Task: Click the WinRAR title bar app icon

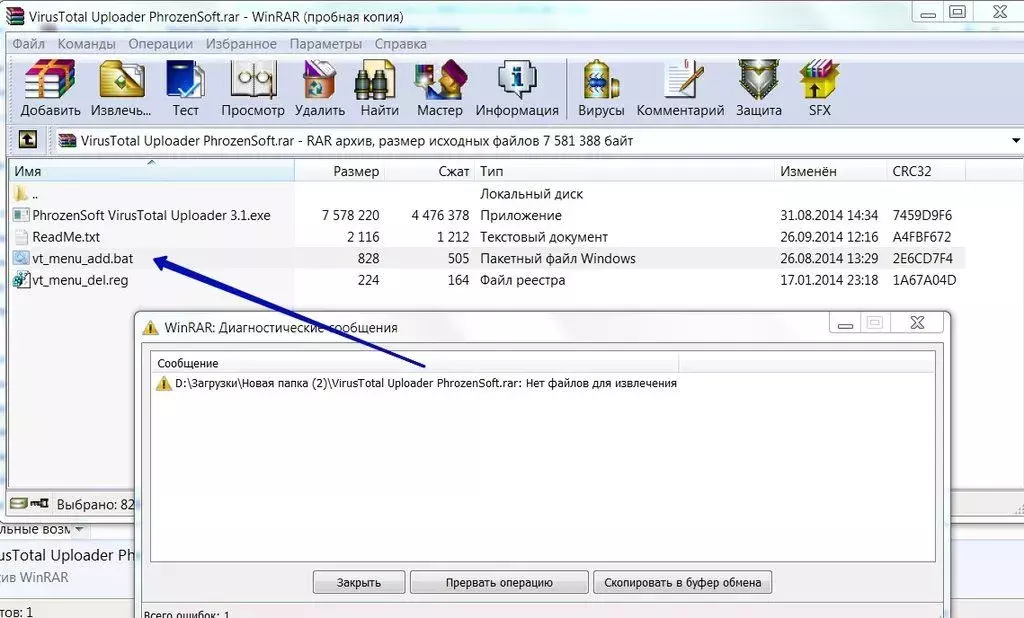Action: click(x=15, y=16)
